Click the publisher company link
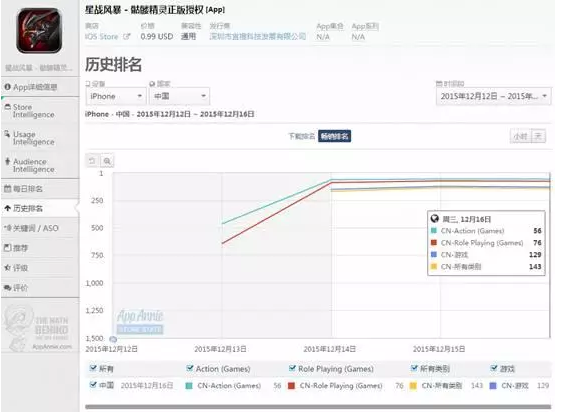This screenshot has height=415, width=574. (257, 37)
